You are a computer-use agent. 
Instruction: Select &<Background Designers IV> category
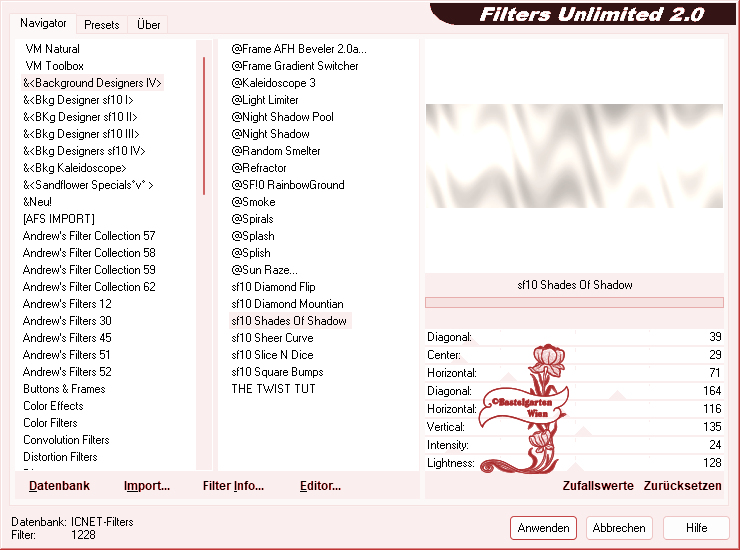click(x=92, y=83)
